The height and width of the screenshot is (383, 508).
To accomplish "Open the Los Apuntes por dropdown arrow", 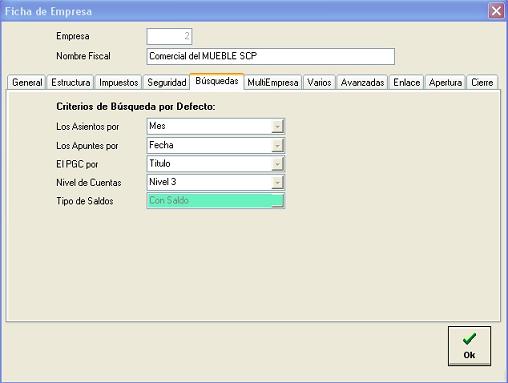I will pyautogui.click(x=277, y=145).
